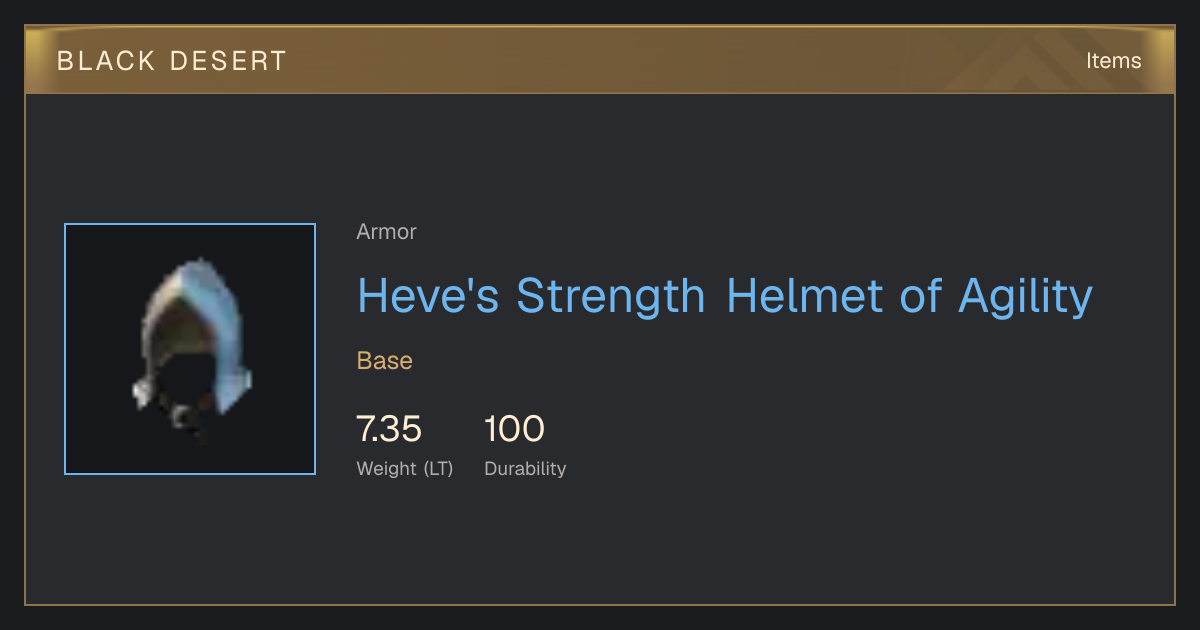The width and height of the screenshot is (1200, 630).
Task: Click the Base grade label
Action: click(385, 361)
